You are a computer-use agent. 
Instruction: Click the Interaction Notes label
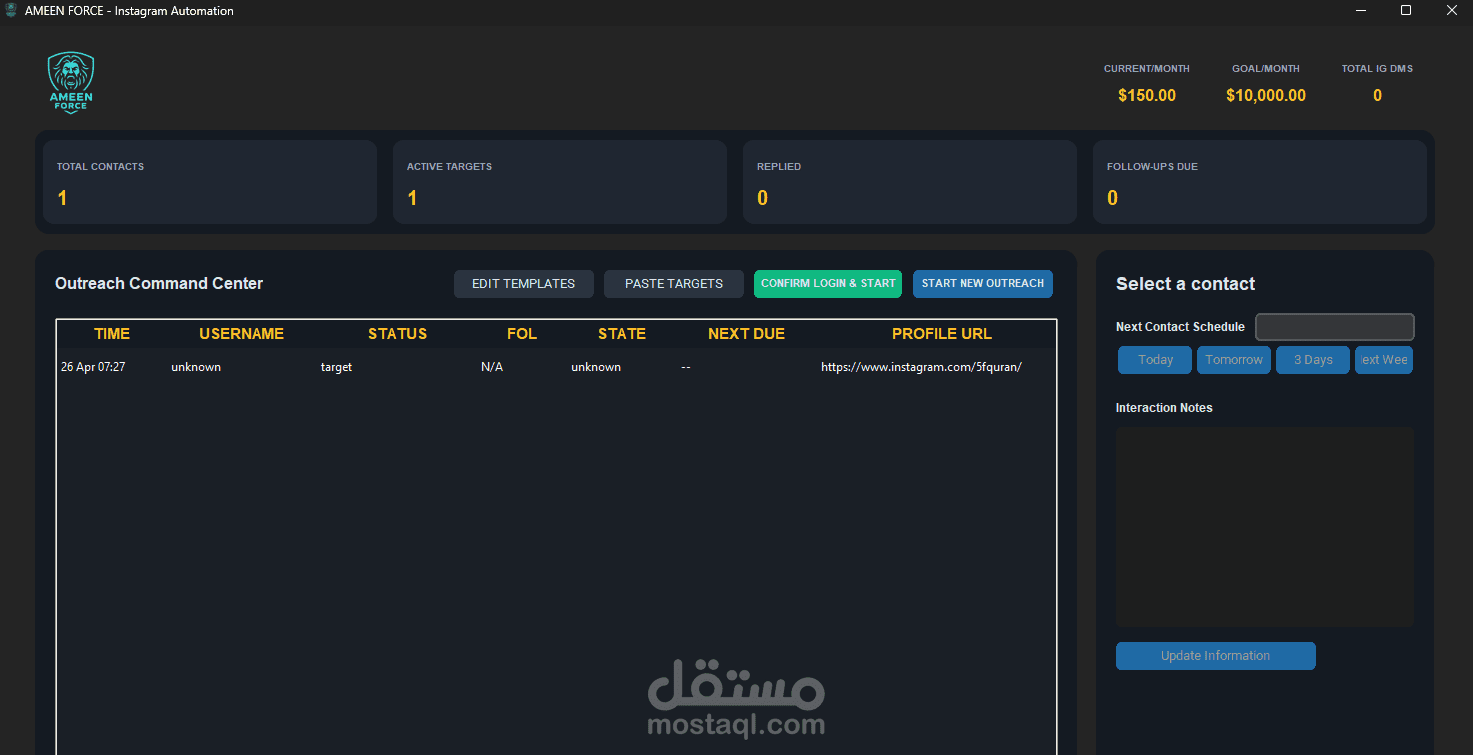1164,408
